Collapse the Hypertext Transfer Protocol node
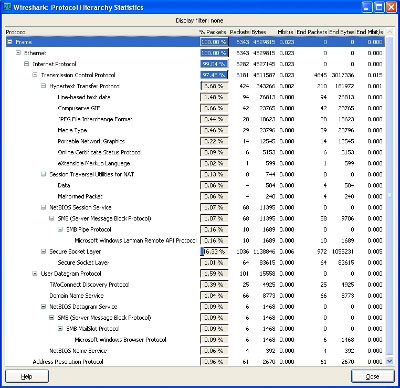Viewport: 400px width, 388px height. [43, 86]
